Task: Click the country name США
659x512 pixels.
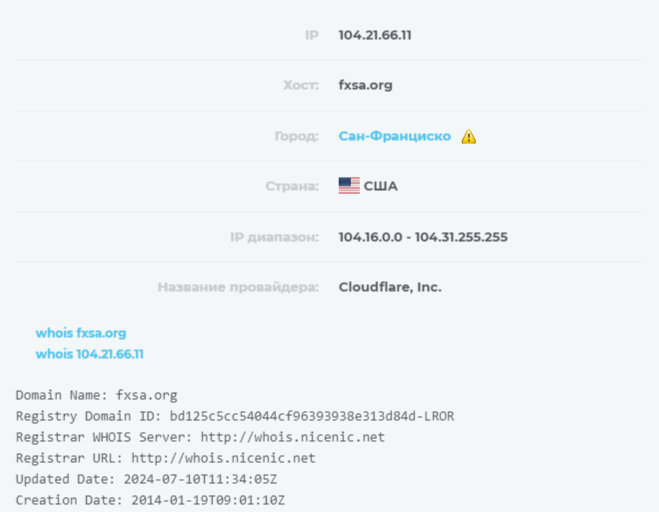Action: 380,186
